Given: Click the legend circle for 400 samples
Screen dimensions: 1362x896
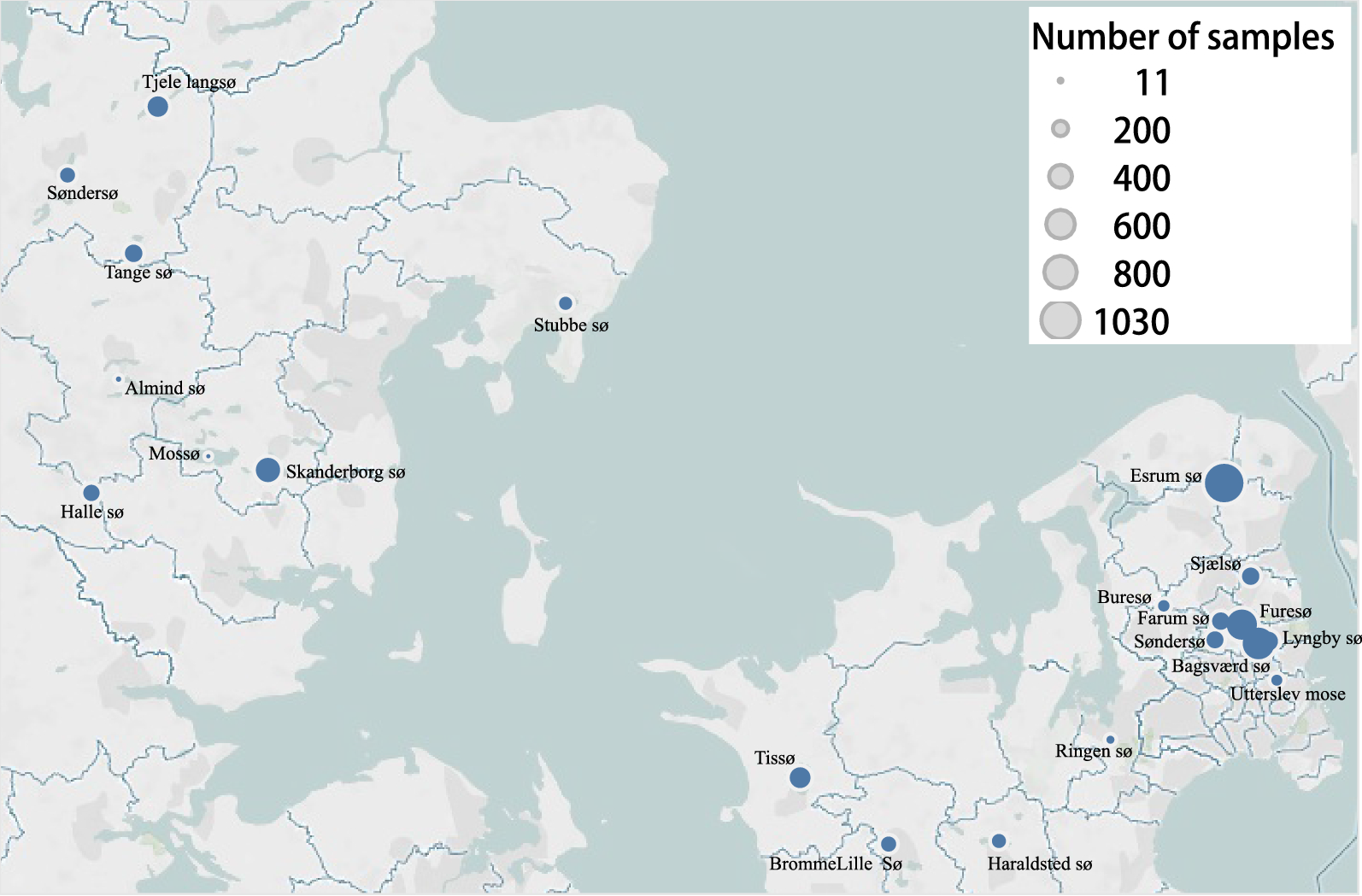Looking at the screenshot, I should click(x=1060, y=177).
